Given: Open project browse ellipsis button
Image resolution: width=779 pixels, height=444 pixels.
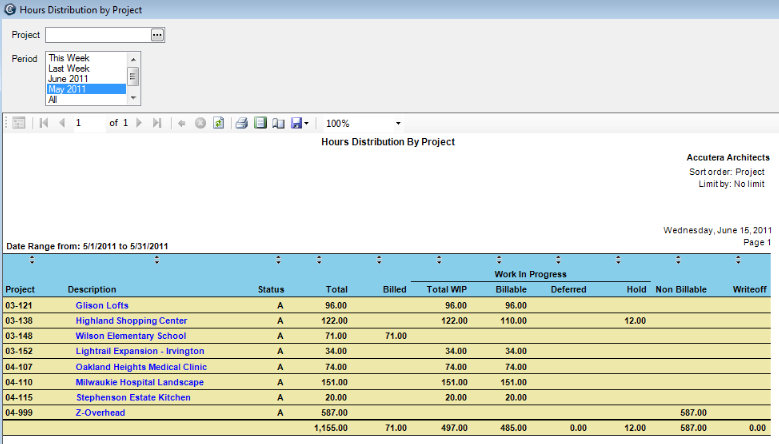Looking at the screenshot, I should tap(157, 35).
